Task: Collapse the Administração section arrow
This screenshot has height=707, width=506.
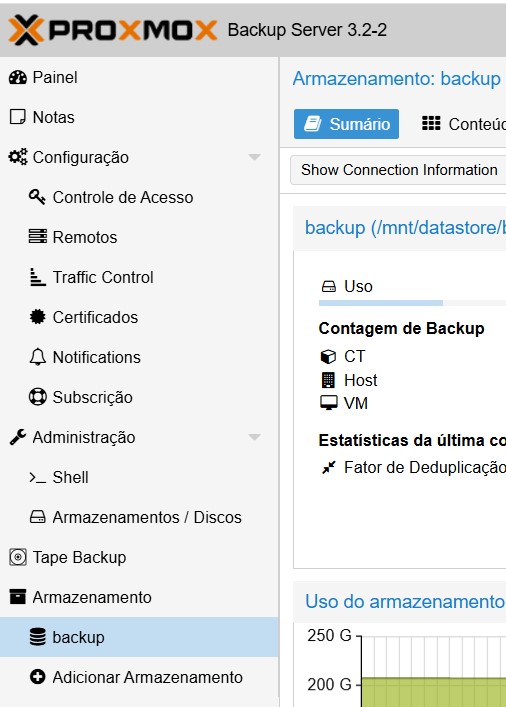Action: point(254,437)
